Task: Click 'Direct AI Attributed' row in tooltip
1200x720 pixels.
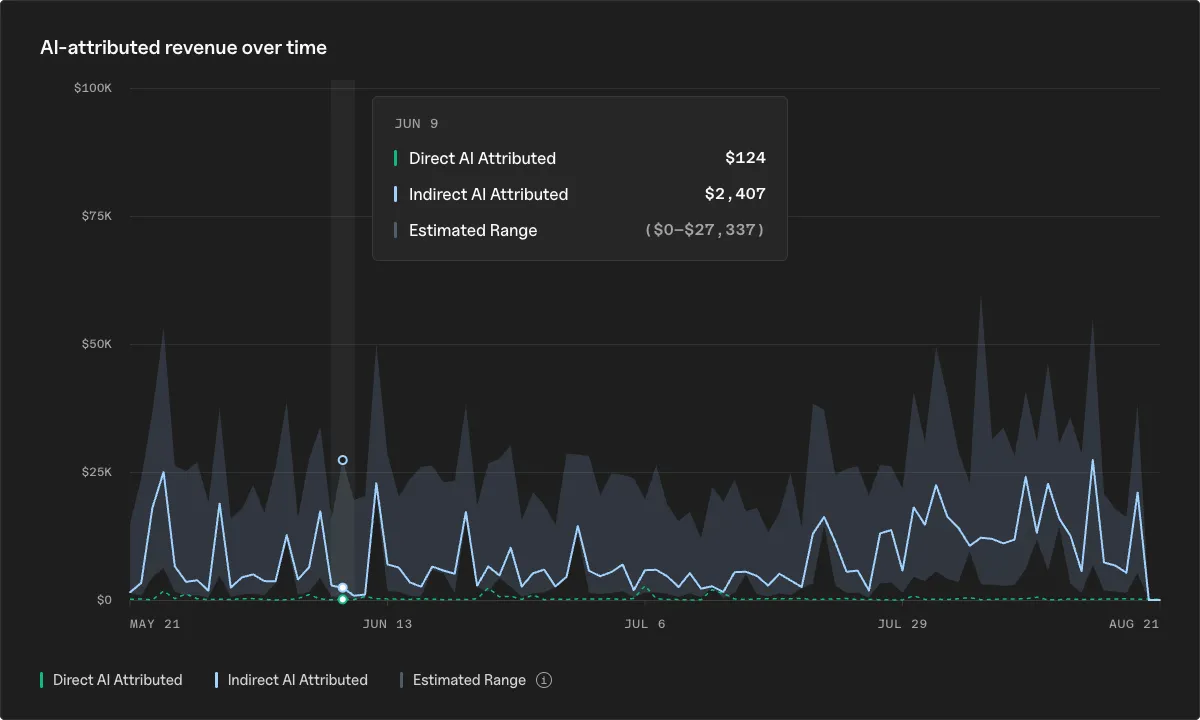Action: [580, 158]
